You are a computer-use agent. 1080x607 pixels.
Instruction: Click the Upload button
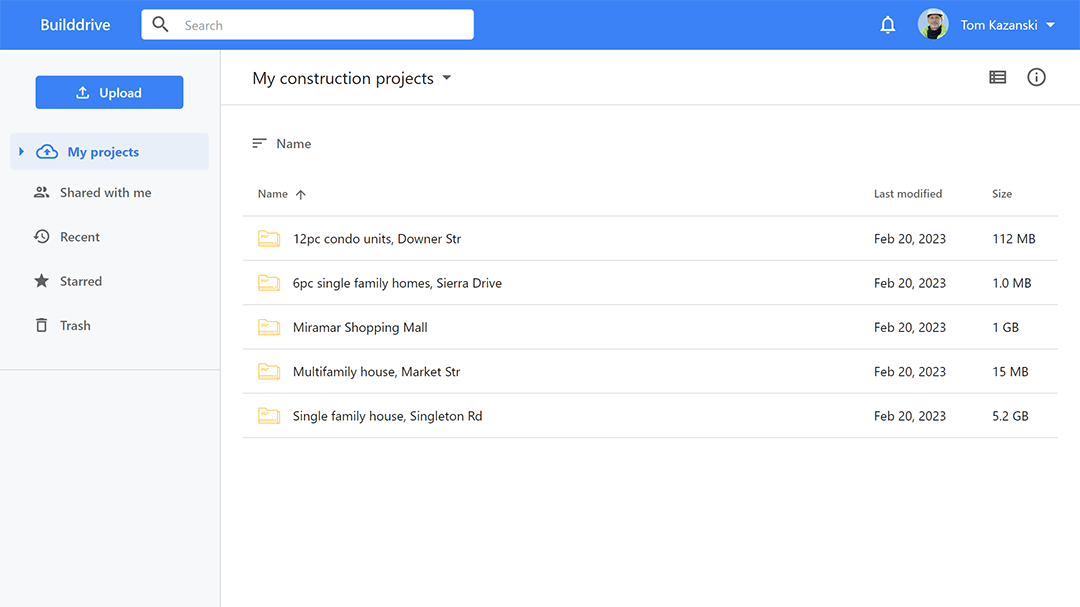tap(110, 92)
